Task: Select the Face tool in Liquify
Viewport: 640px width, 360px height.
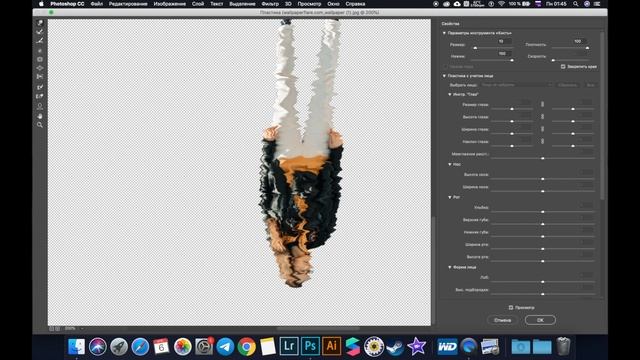Action: 40,106
